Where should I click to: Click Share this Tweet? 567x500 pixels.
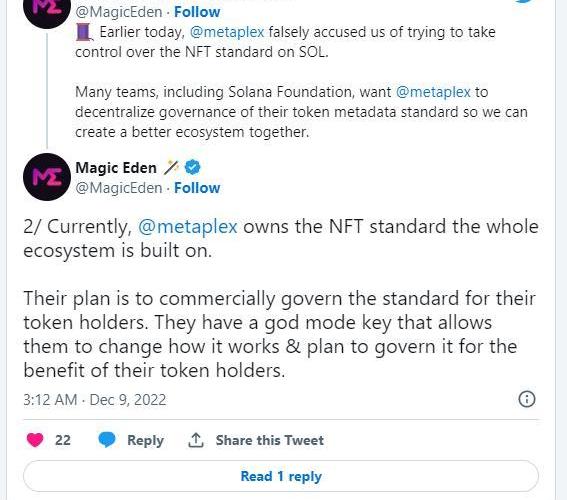tap(270, 440)
